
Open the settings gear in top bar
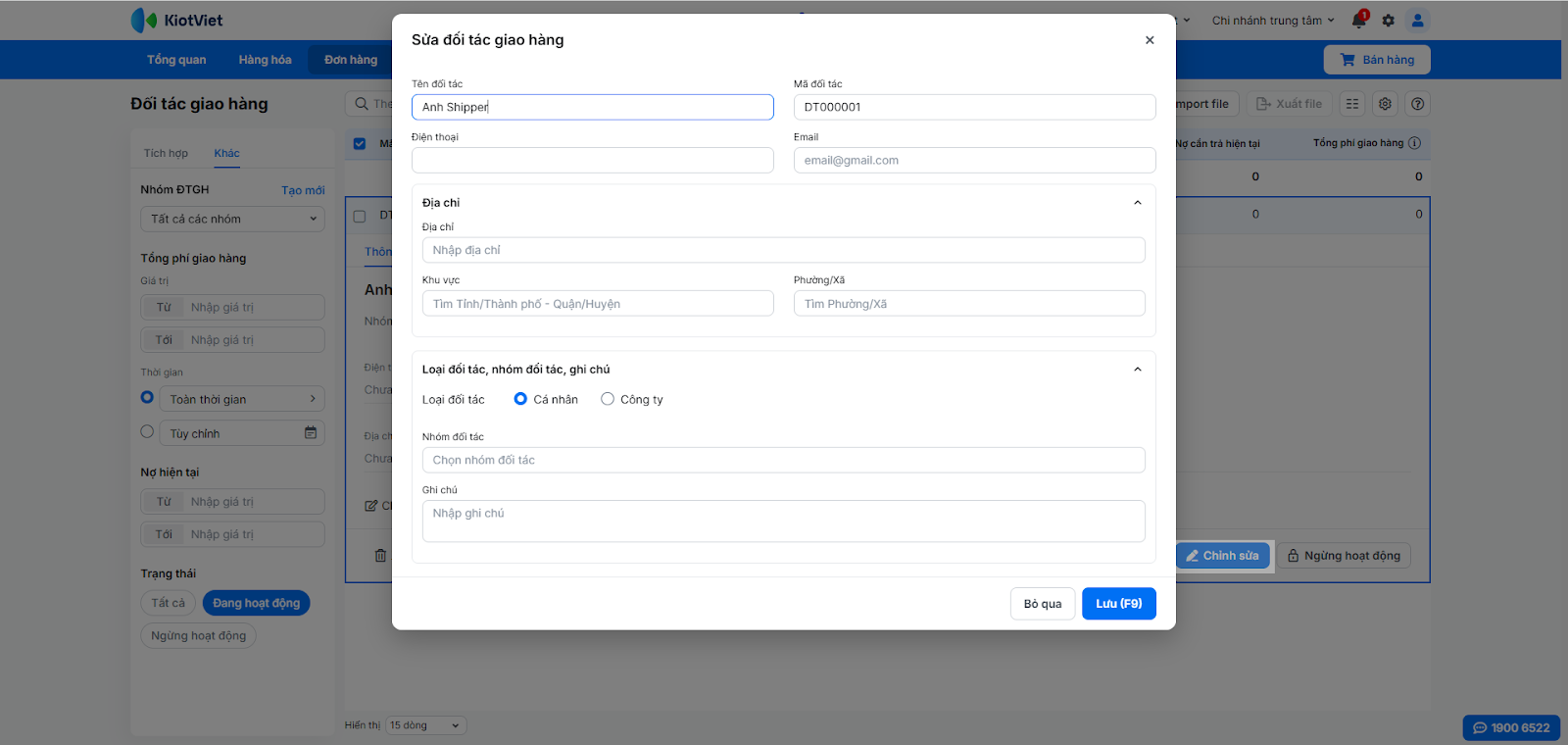tap(1388, 21)
